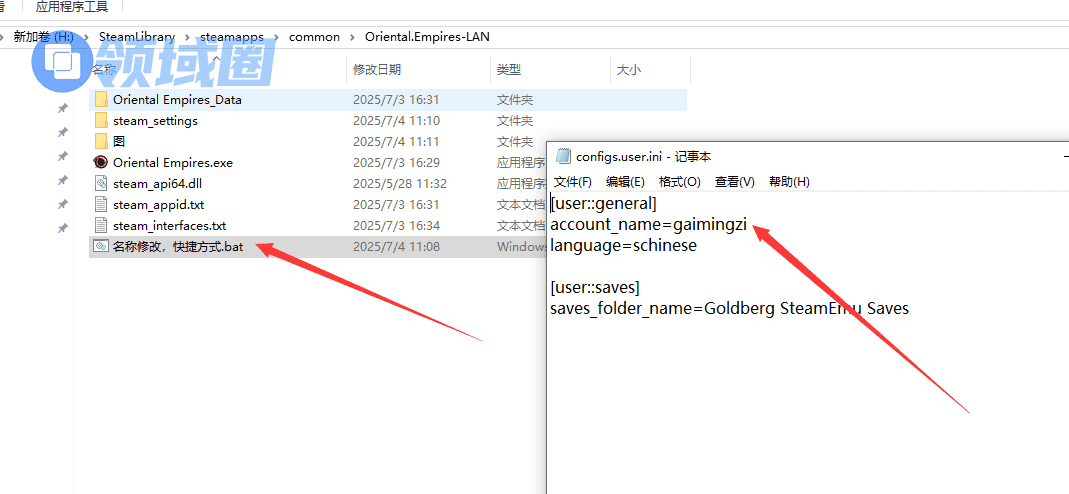Expand the chevron after SteamLibrary in address bar
The image size is (1069, 494).
[187, 37]
